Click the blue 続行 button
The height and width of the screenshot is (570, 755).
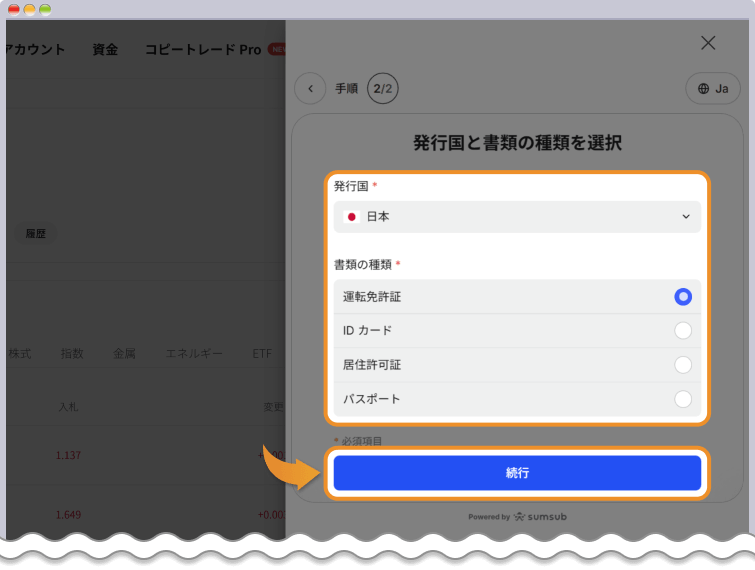pyautogui.click(x=517, y=473)
